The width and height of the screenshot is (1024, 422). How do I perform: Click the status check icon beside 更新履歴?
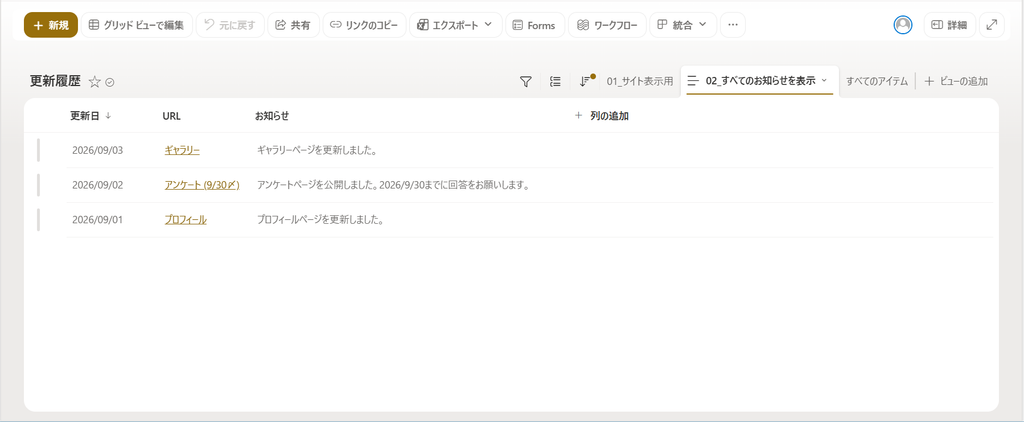pos(110,82)
